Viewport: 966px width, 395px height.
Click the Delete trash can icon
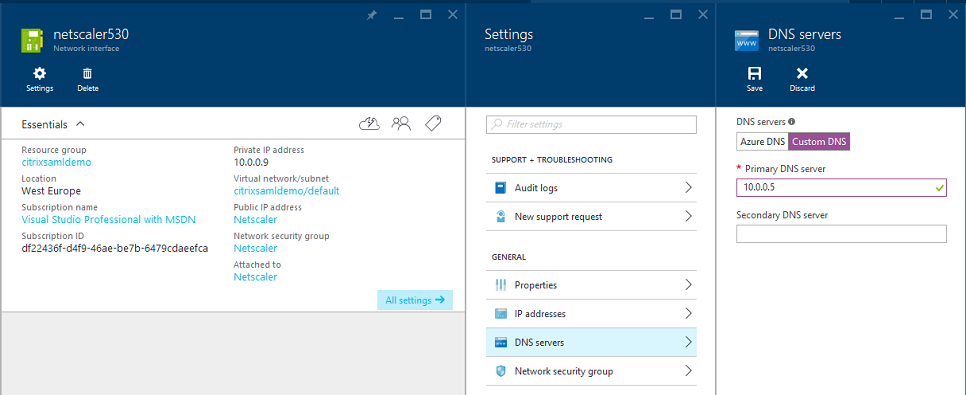(x=87, y=75)
